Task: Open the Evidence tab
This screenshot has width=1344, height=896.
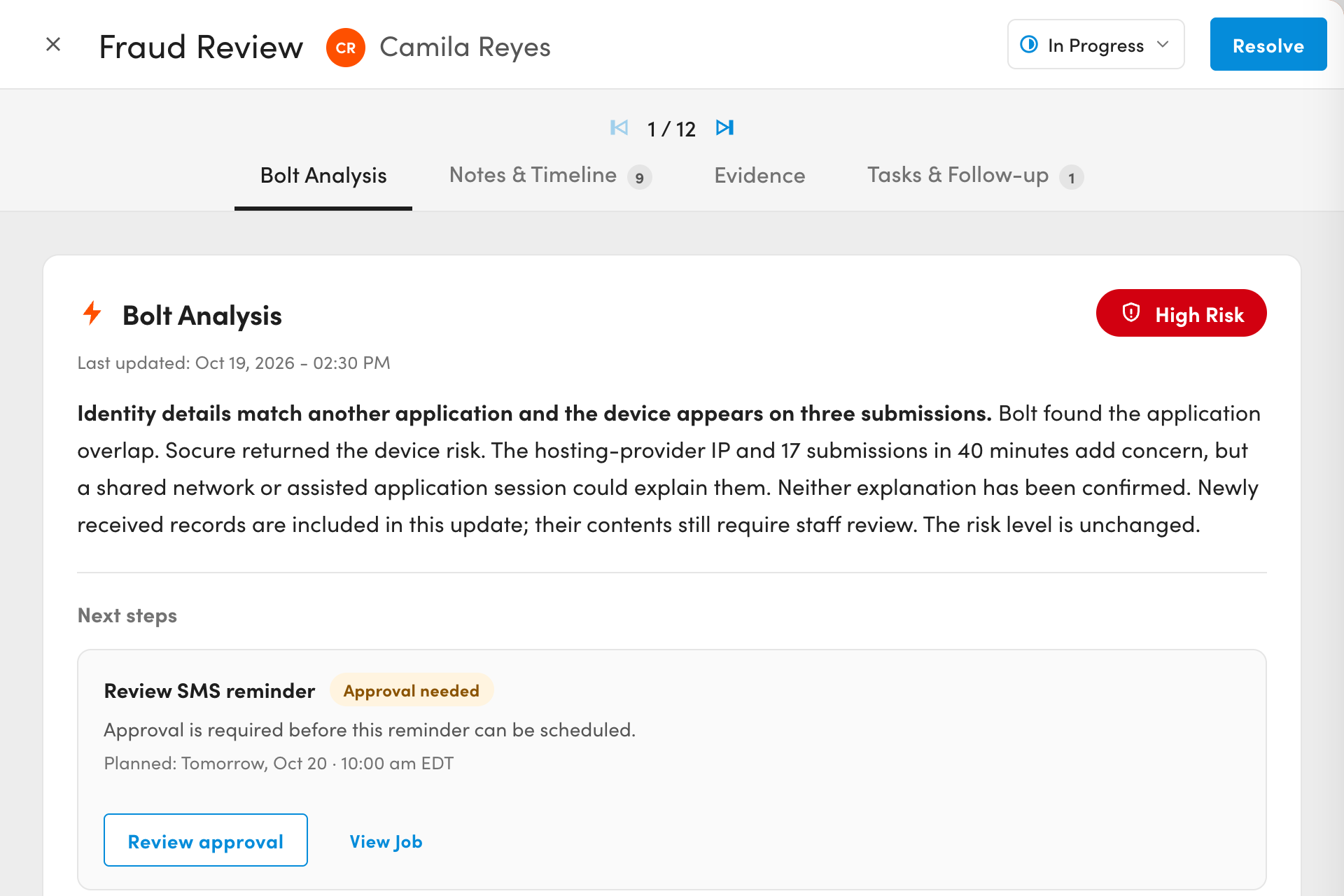Action: coord(759,176)
